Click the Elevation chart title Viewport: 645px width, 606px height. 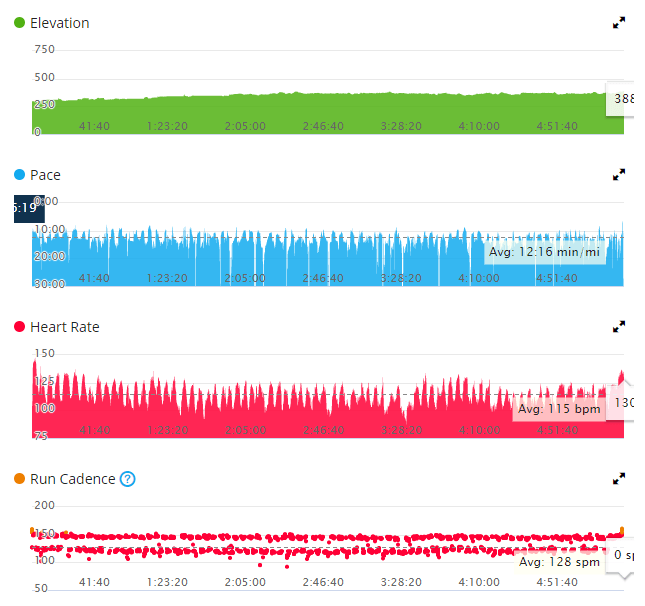(59, 23)
